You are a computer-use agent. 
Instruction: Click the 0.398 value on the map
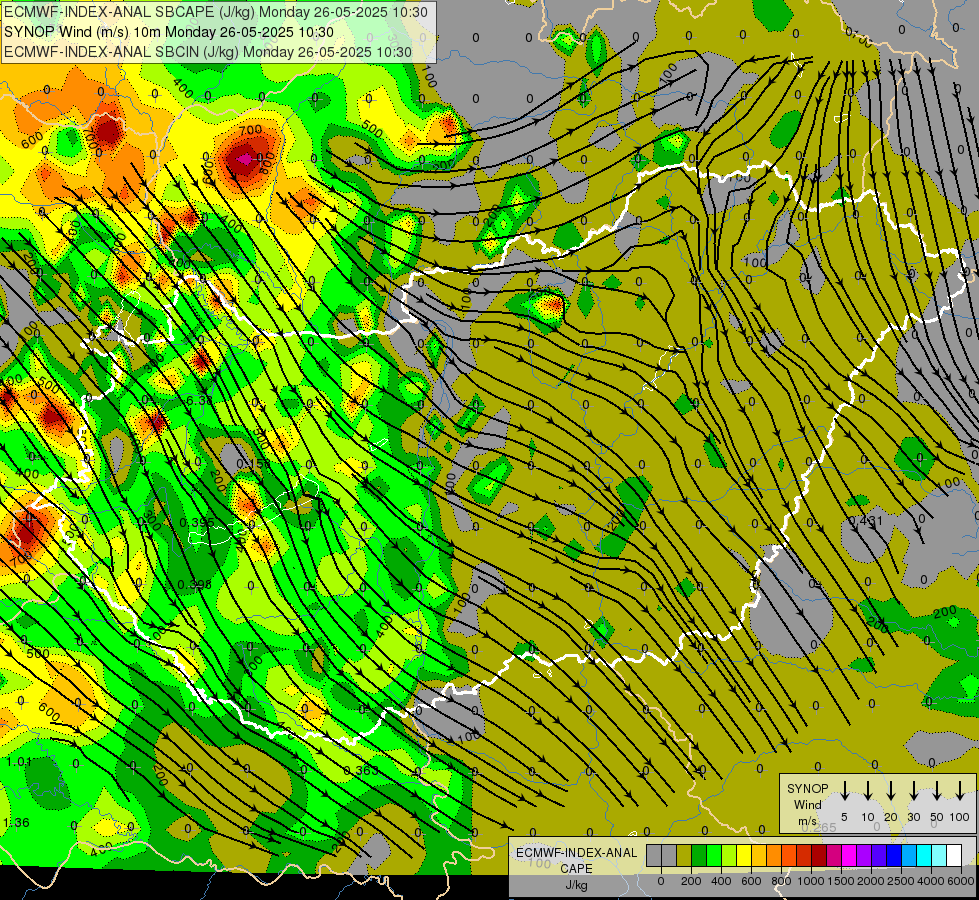(x=195, y=585)
